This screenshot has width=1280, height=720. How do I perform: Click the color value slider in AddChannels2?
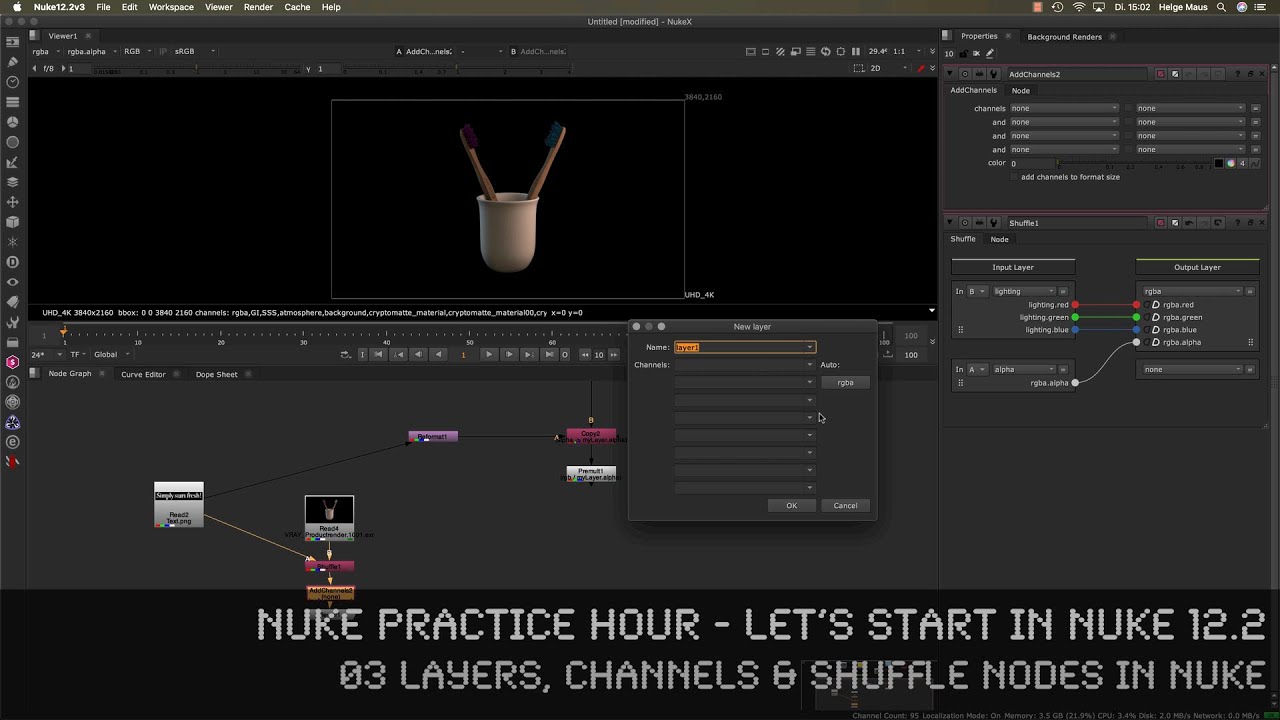pyautogui.click(x=1136, y=163)
